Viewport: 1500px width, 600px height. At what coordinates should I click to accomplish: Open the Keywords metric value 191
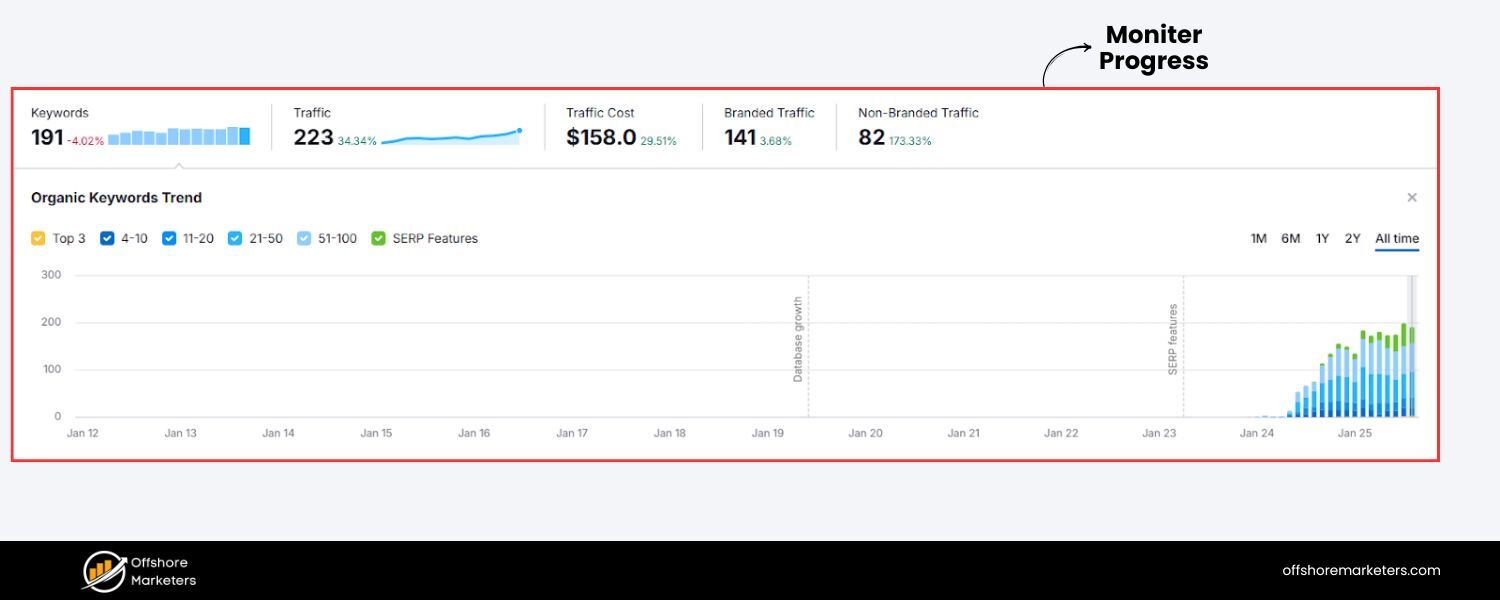click(47, 138)
